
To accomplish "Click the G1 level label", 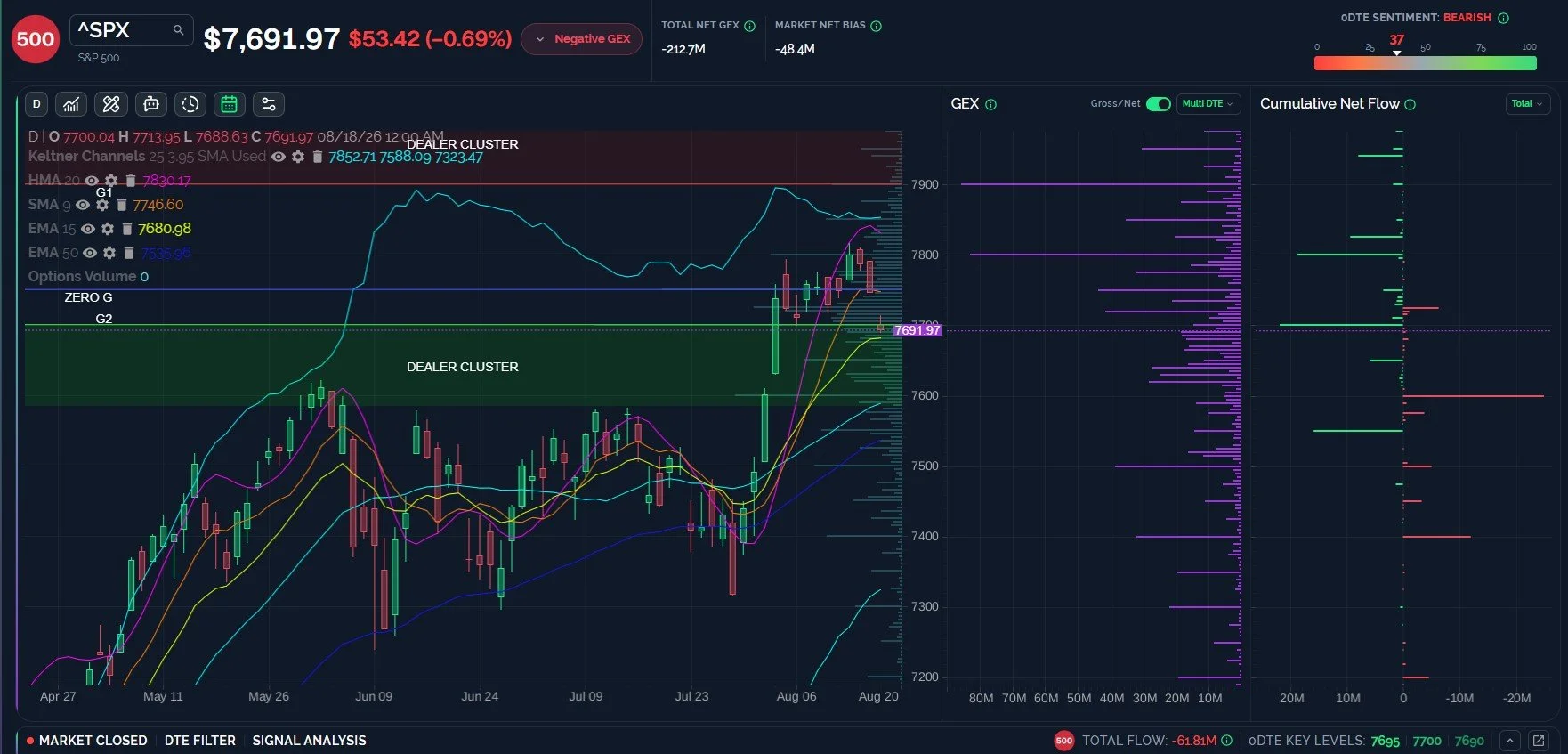I will tap(104, 192).
